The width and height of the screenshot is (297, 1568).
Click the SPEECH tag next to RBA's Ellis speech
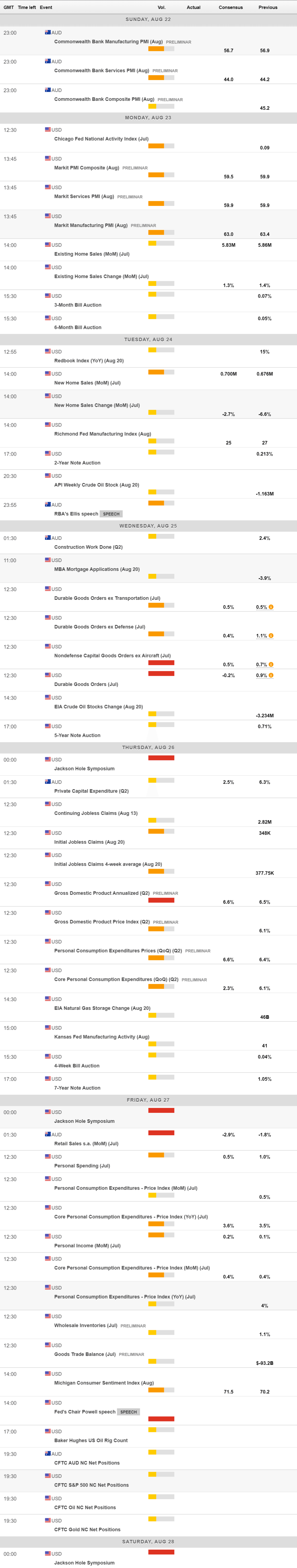111,514
